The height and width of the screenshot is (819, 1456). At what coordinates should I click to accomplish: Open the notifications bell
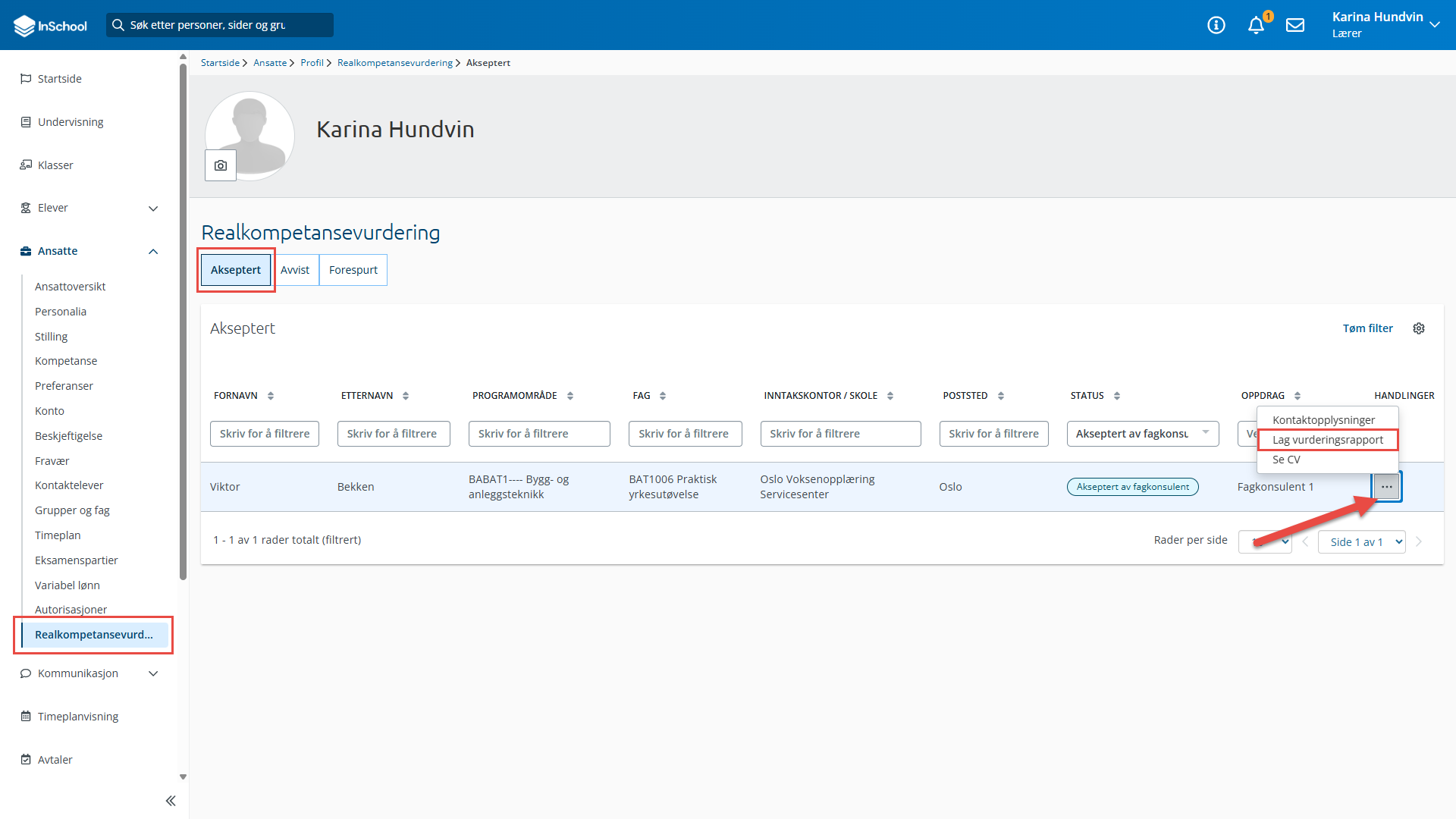(x=1256, y=25)
